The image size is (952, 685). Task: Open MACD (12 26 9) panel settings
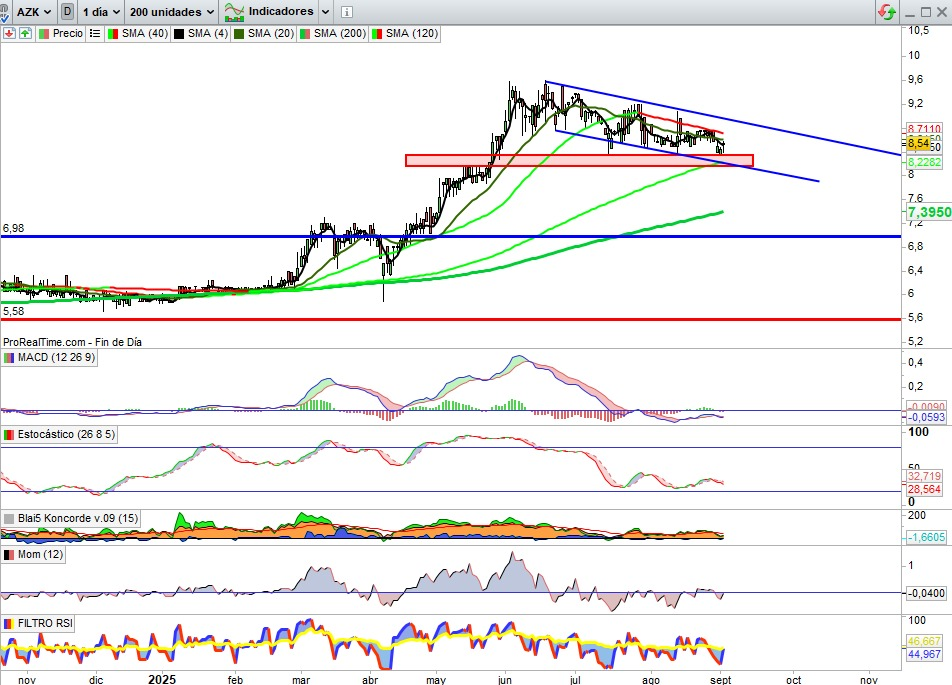pyautogui.click(x=50, y=357)
